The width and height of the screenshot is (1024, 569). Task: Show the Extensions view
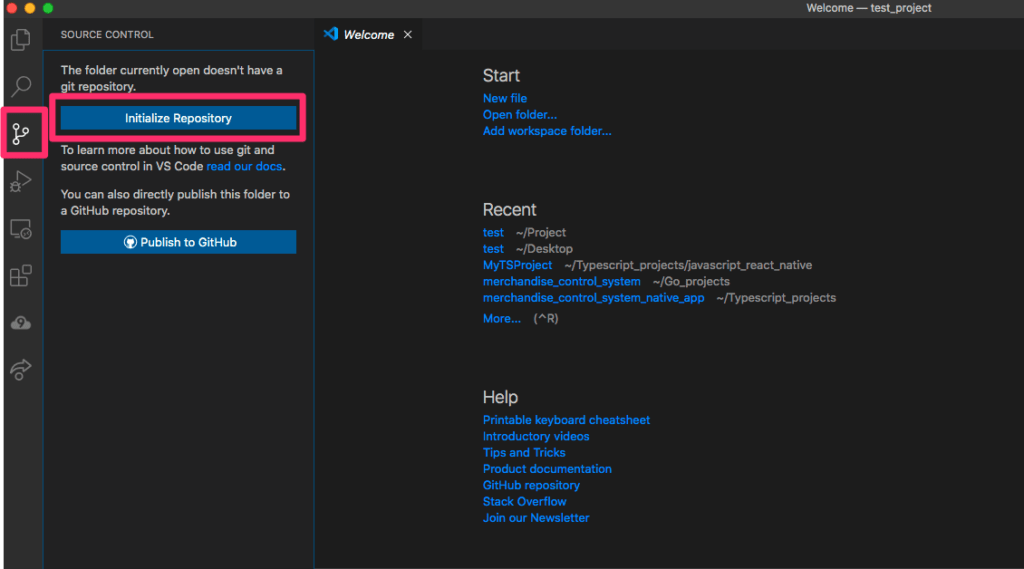coord(20,275)
